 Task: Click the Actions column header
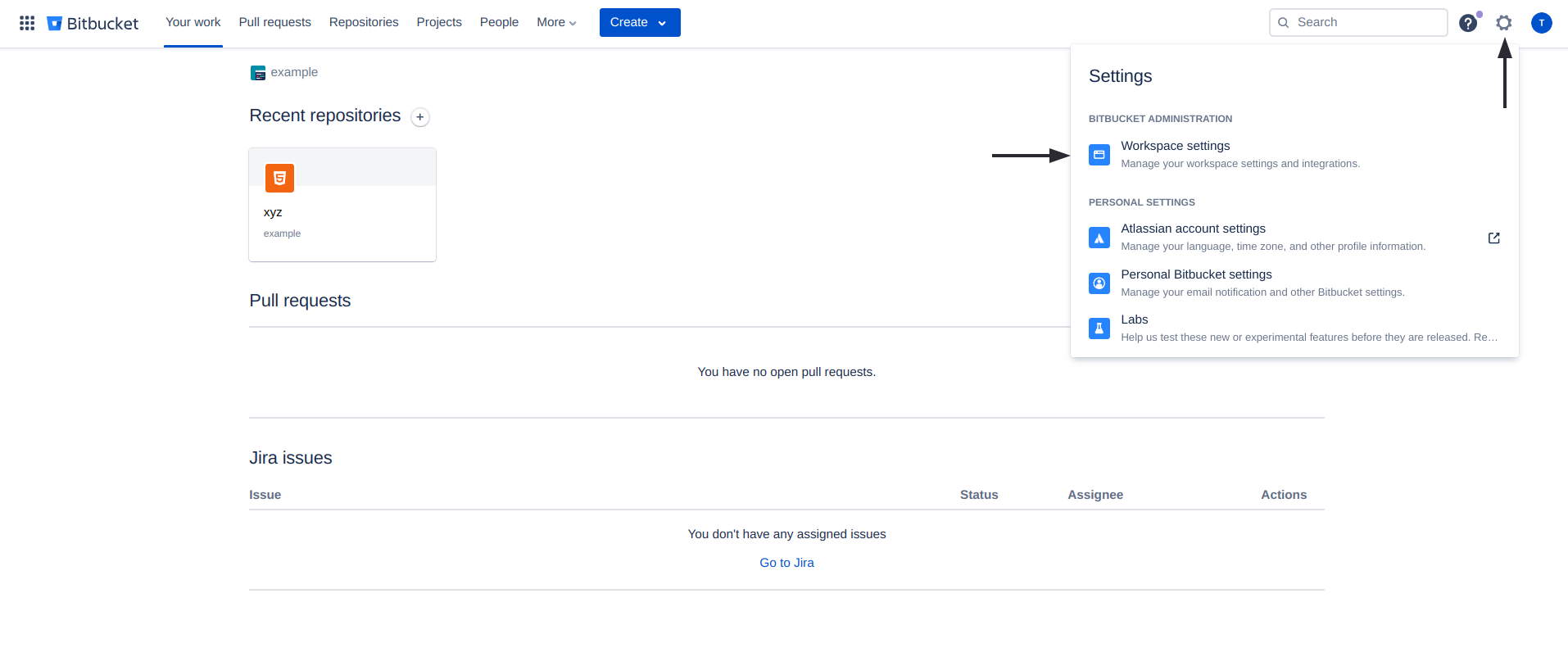click(x=1284, y=495)
